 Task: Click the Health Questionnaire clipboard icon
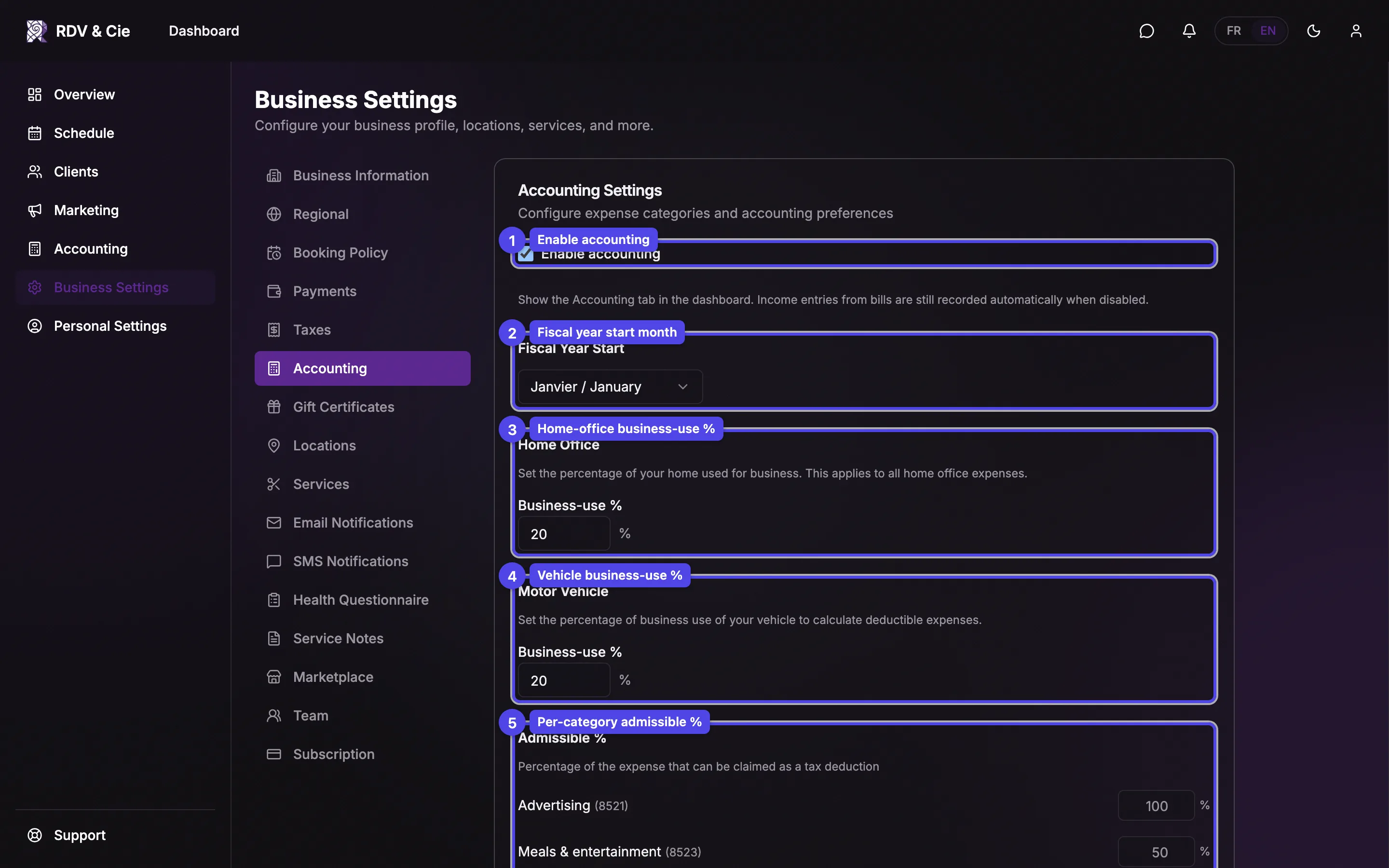pos(274,600)
